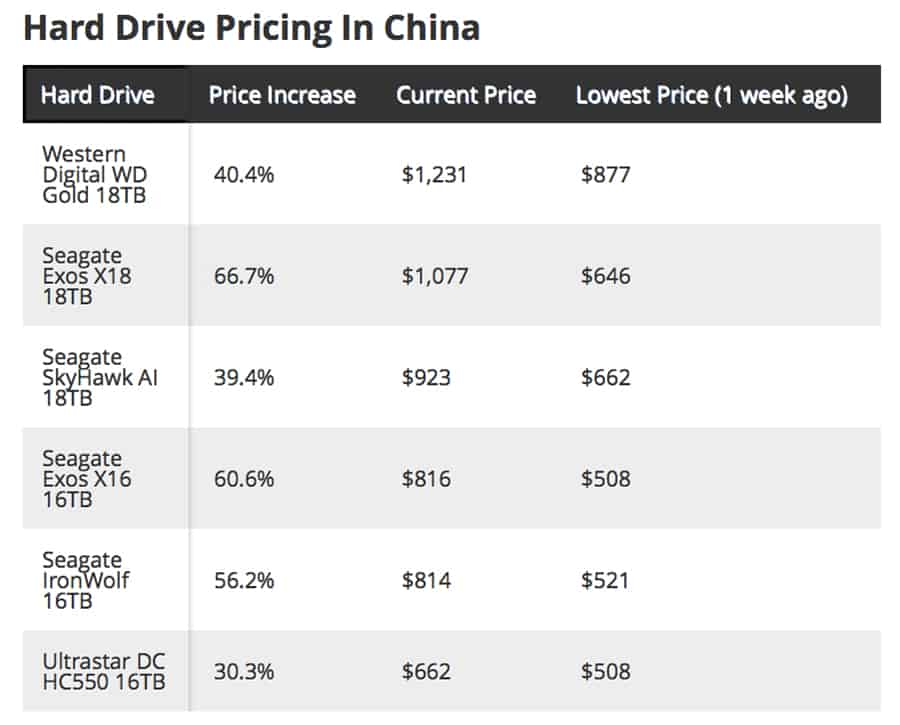This screenshot has height=725, width=900.
Task: Click the $877 lowest price value
Action: tap(605, 175)
